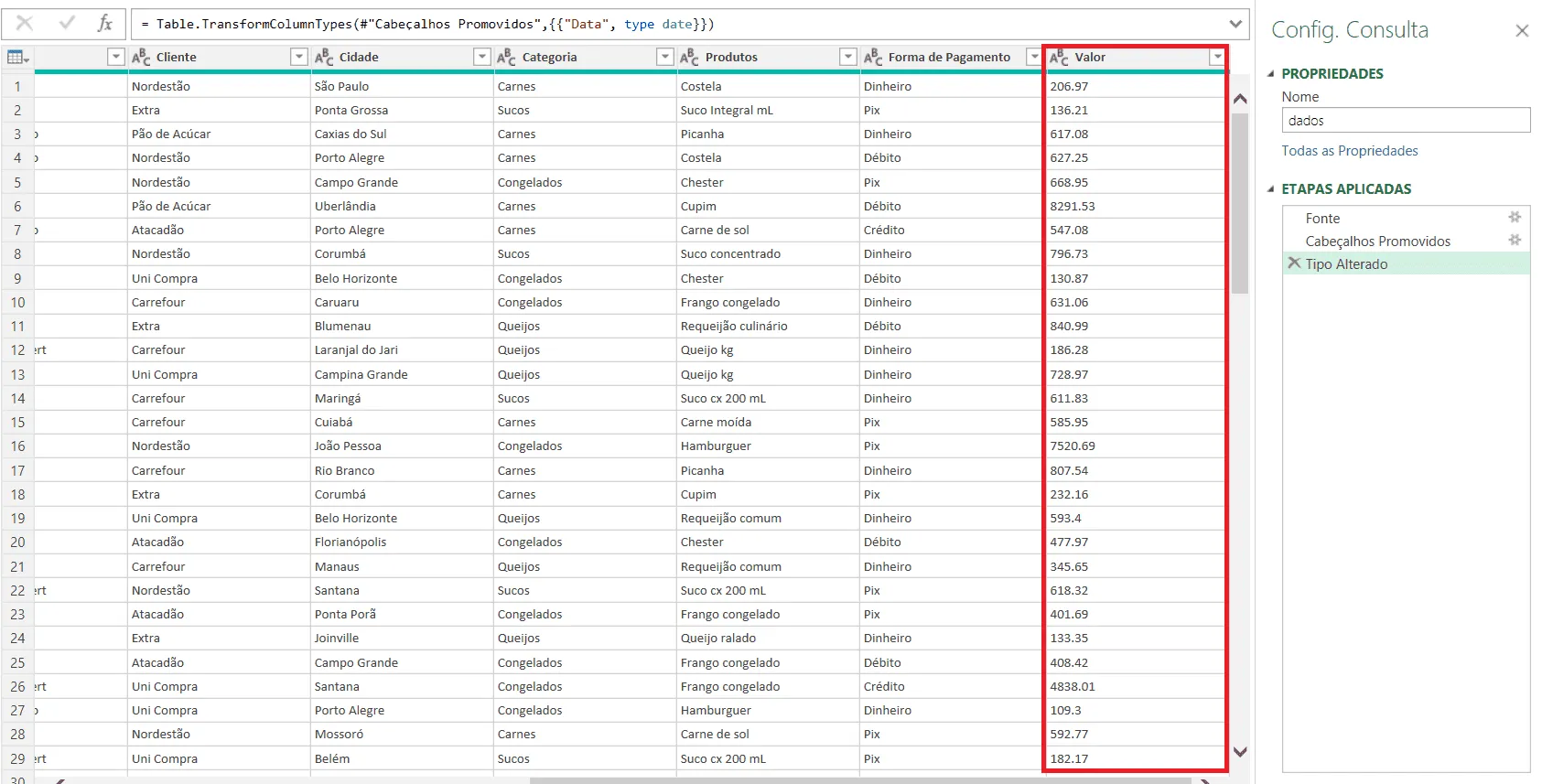Image resolution: width=1542 pixels, height=784 pixels.
Task: Select row number 16
Action: coord(17,446)
